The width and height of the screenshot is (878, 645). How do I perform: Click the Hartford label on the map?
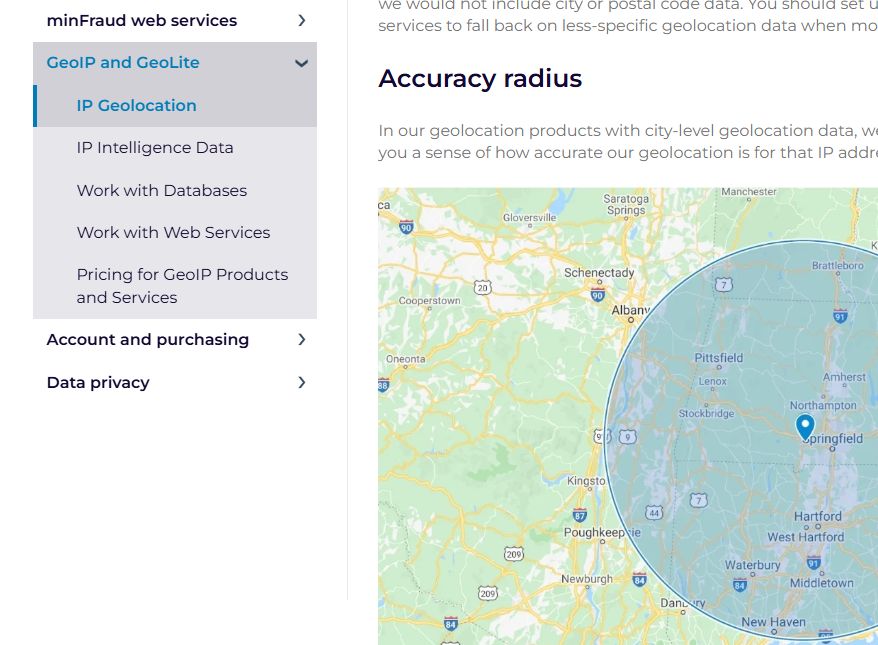[x=818, y=516]
